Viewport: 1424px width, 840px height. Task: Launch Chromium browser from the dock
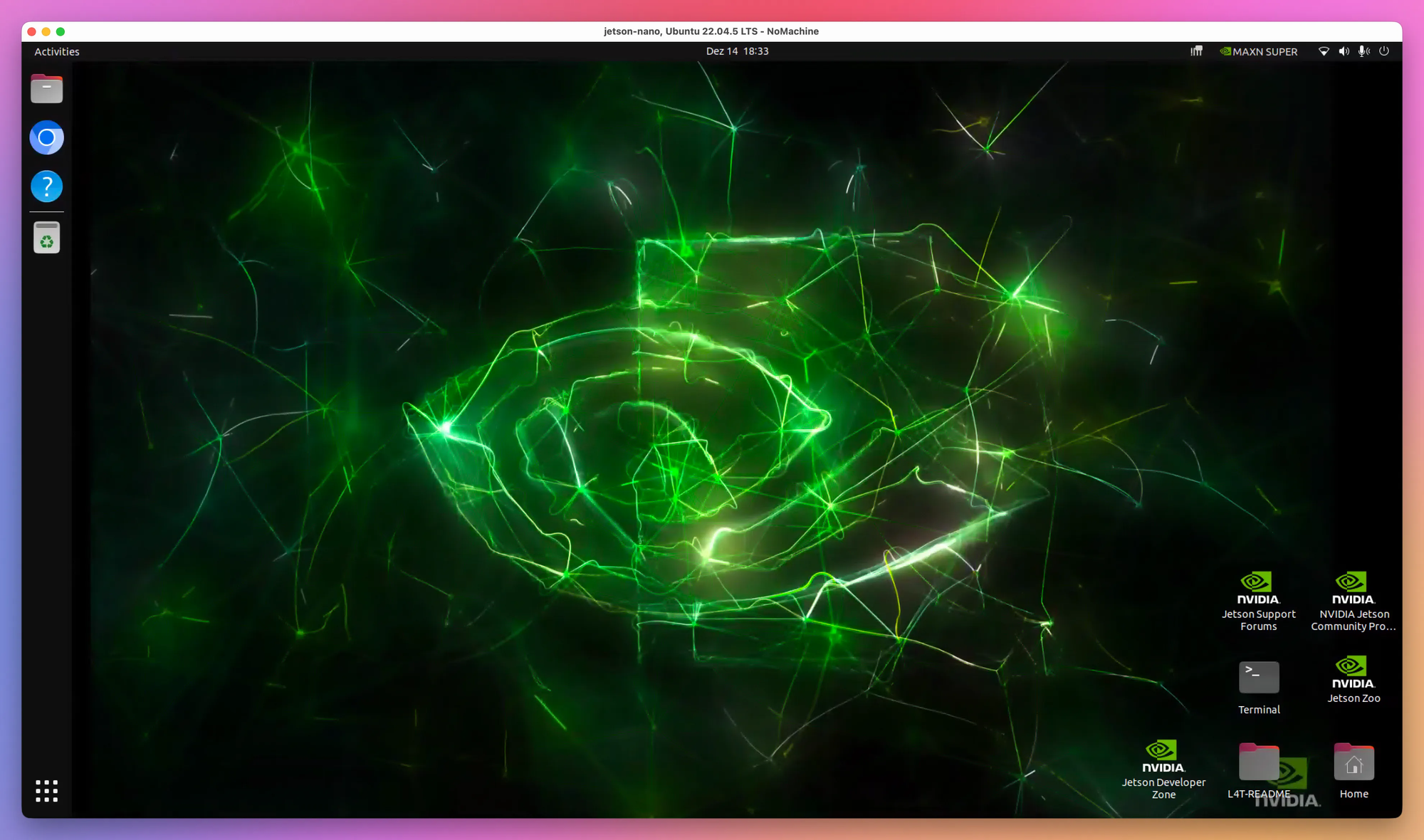coord(46,137)
